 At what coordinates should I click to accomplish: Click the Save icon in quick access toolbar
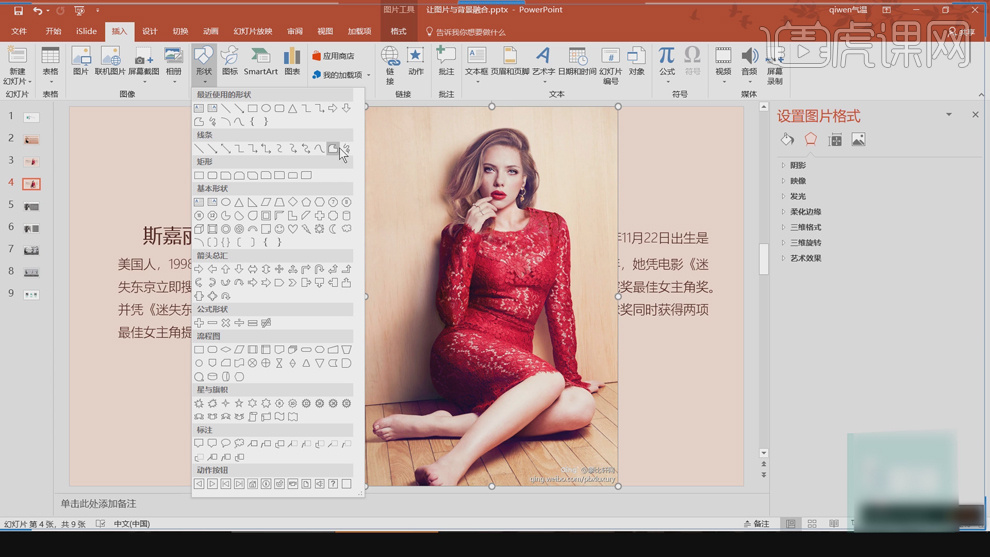point(18,10)
